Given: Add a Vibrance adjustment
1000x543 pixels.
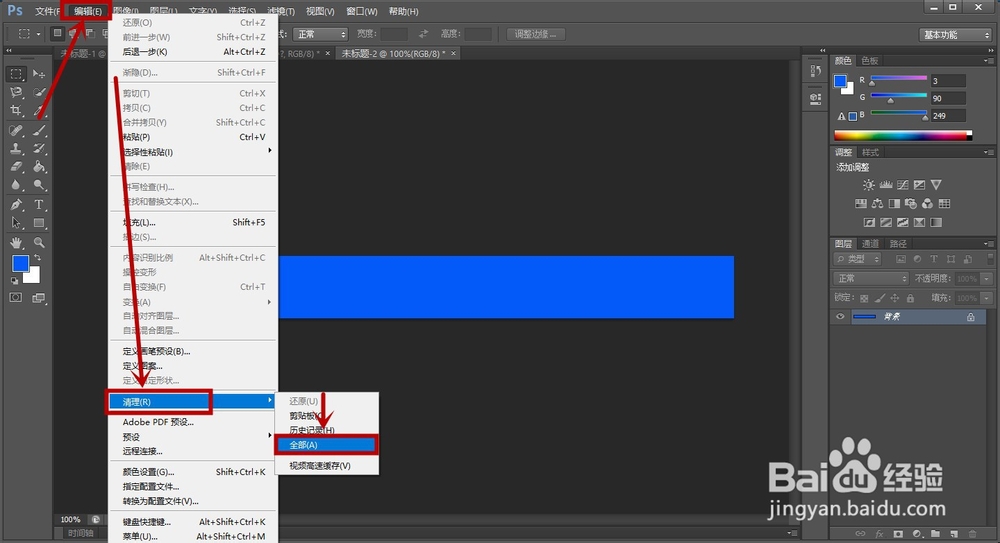Looking at the screenshot, I should (936, 185).
